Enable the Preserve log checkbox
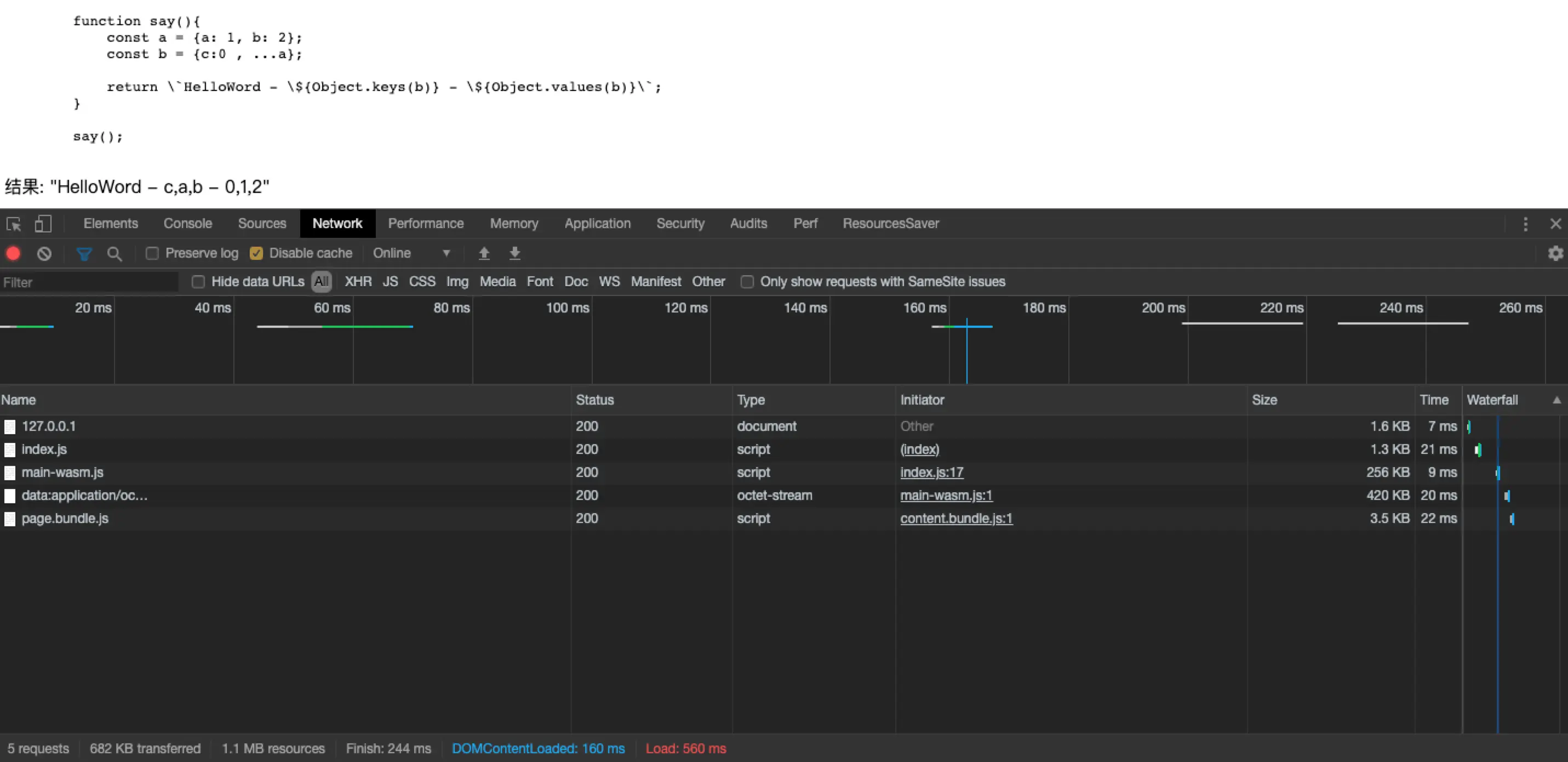Image resolution: width=1568 pixels, height=762 pixels. pyautogui.click(x=152, y=253)
